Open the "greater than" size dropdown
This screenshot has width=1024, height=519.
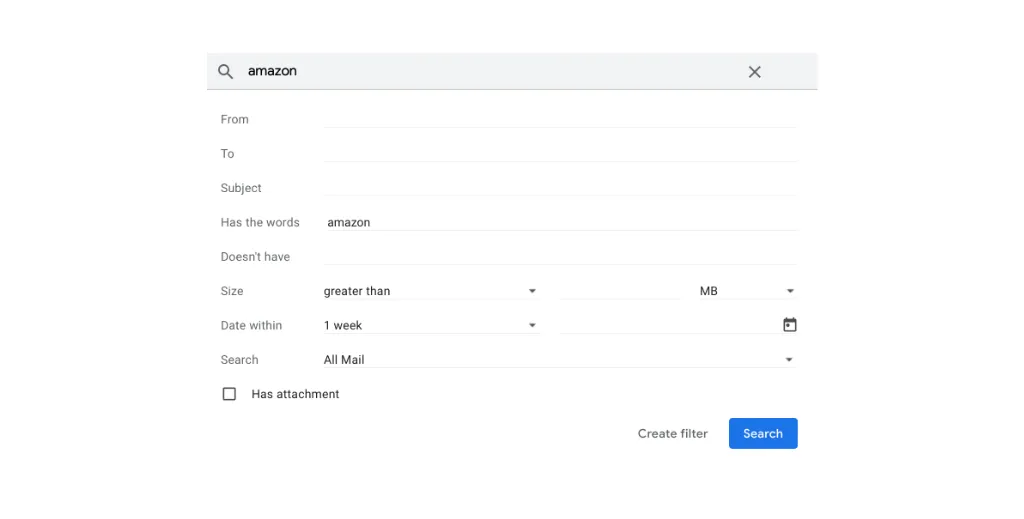click(430, 291)
